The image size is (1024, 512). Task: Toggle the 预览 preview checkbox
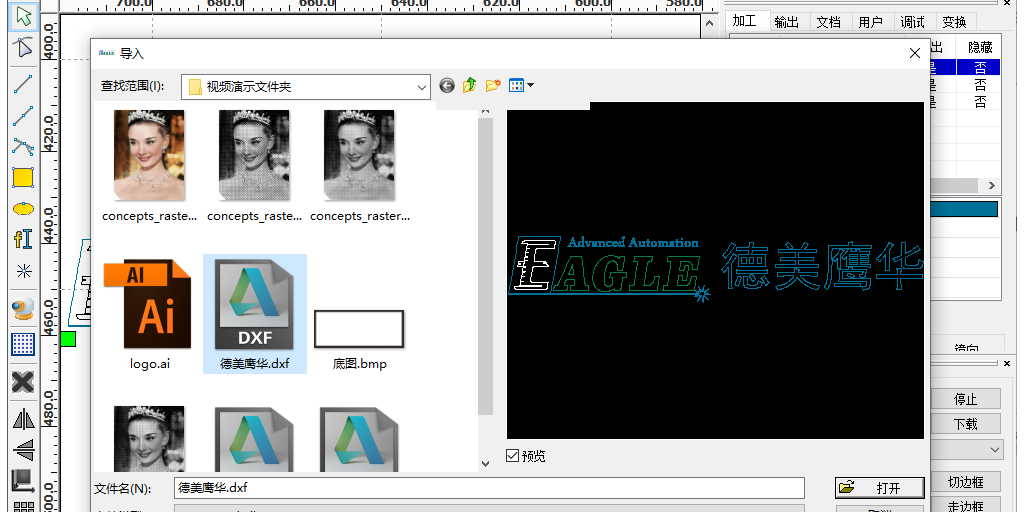[x=513, y=455]
